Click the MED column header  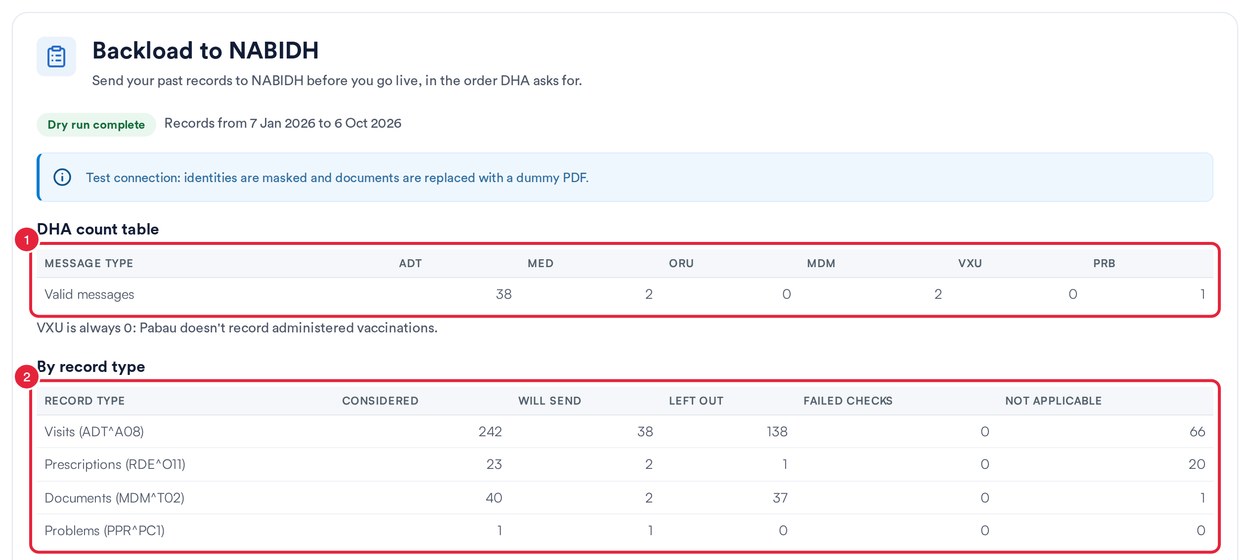coord(540,264)
